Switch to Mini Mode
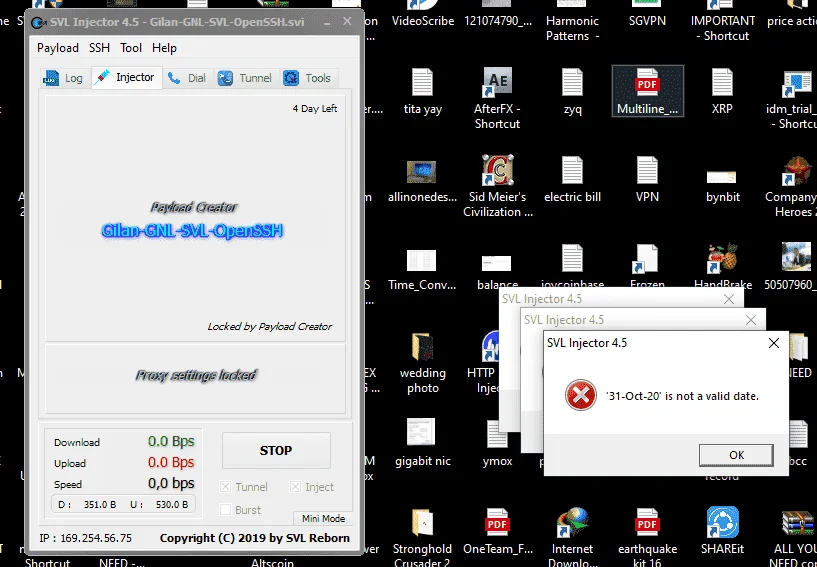The height and width of the screenshot is (567, 817). (323, 518)
